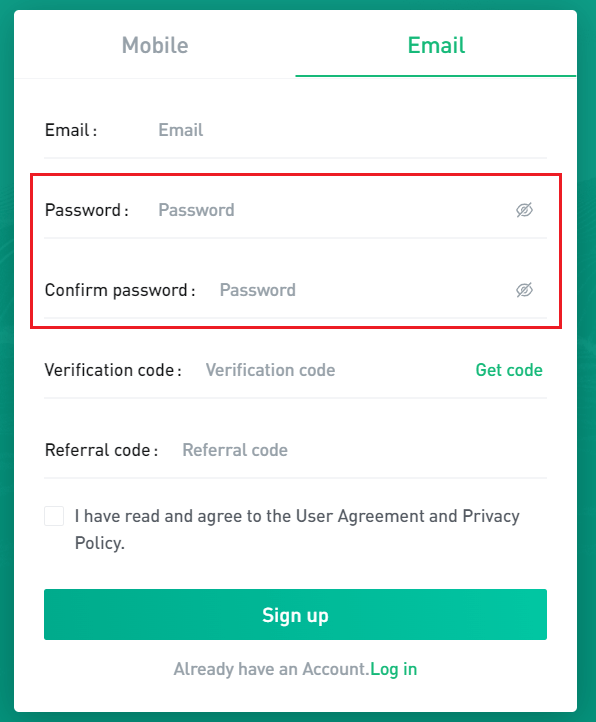The width and height of the screenshot is (596, 722).
Task: Click the "Referral code:" label text
Action: 101,450
